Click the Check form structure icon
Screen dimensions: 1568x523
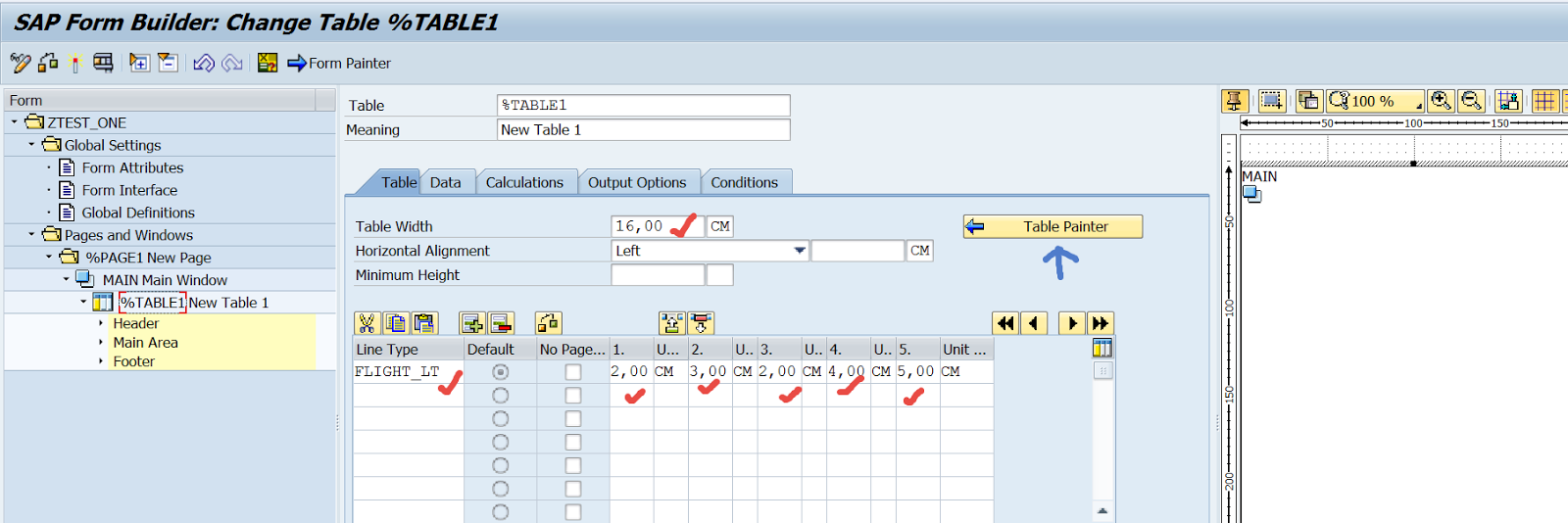point(48,63)
